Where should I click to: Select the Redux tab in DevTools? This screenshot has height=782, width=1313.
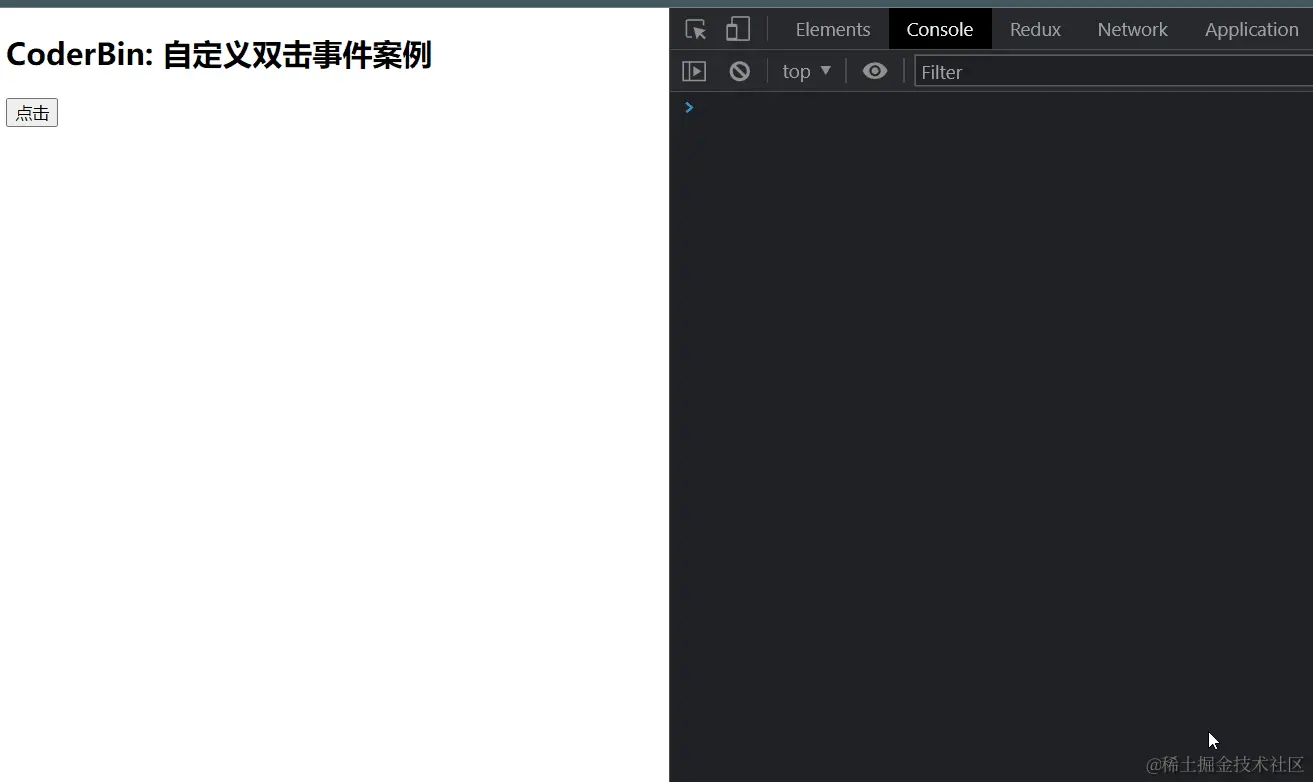pos(1035,29)
